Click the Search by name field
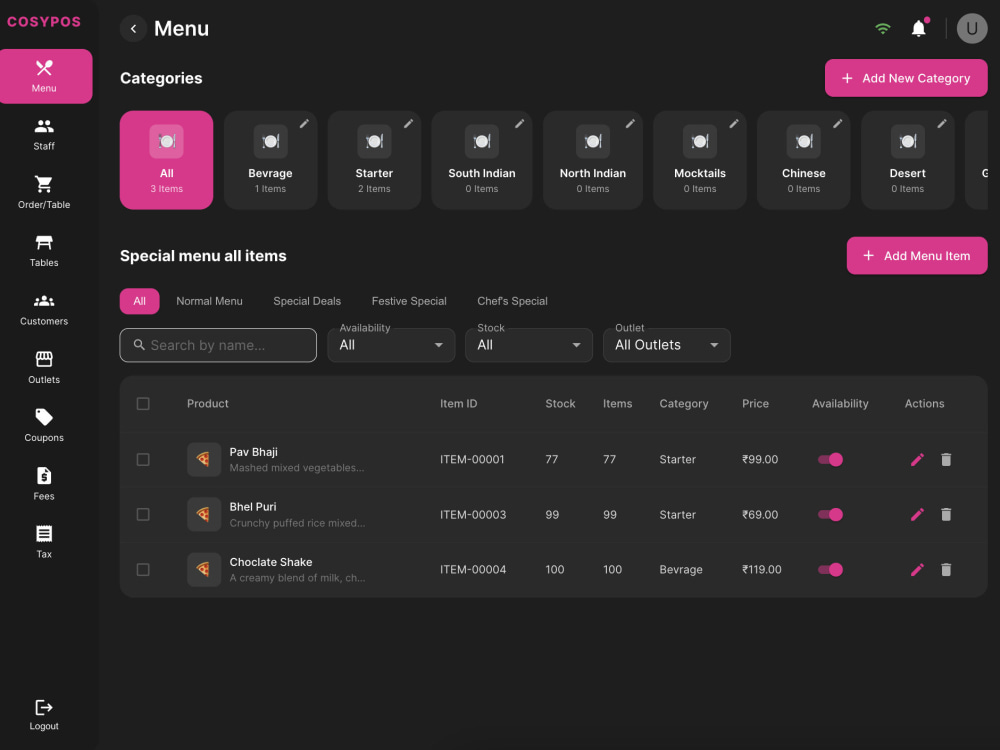 (218, 345)
